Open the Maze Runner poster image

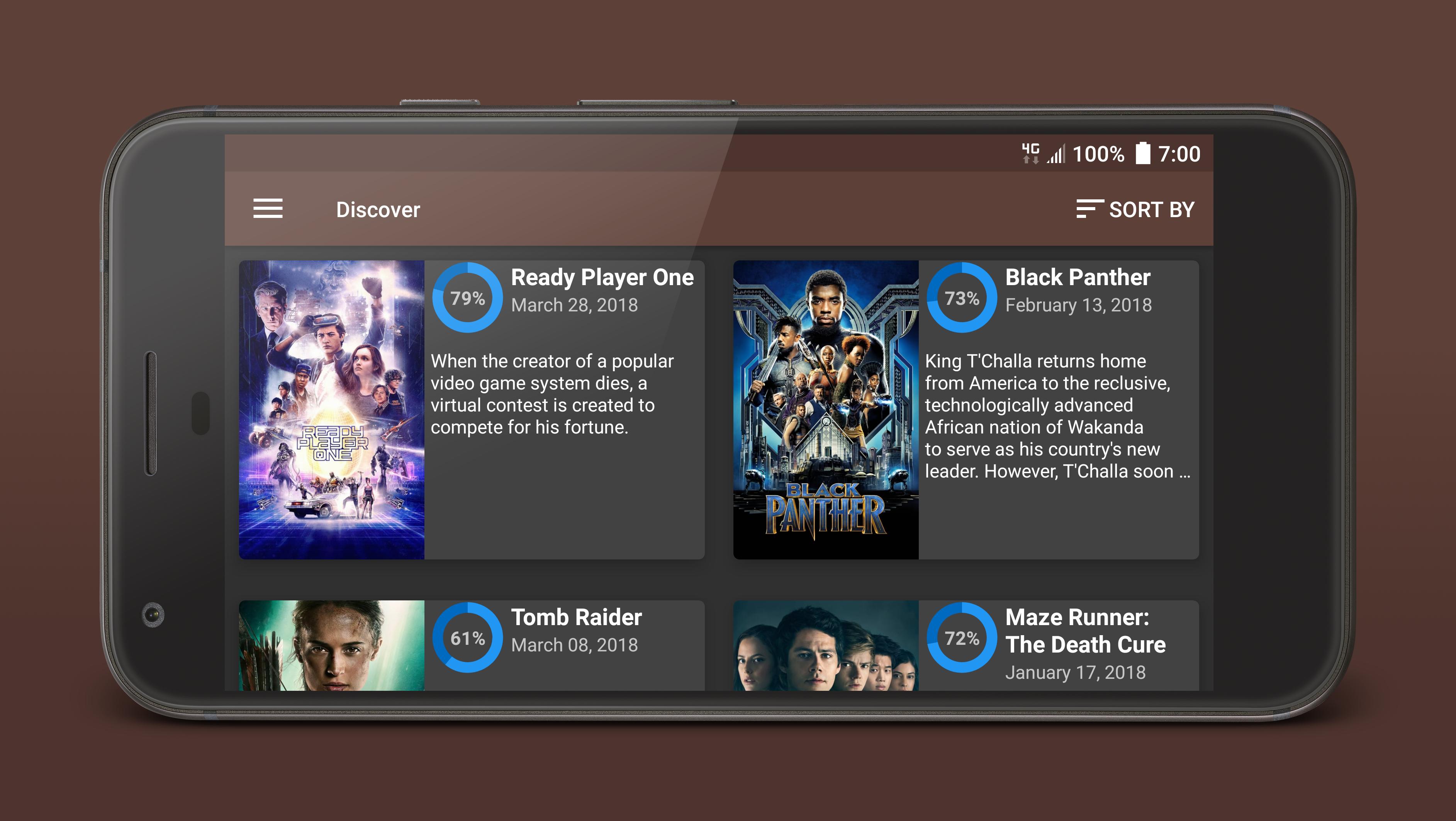click(826, 645)
